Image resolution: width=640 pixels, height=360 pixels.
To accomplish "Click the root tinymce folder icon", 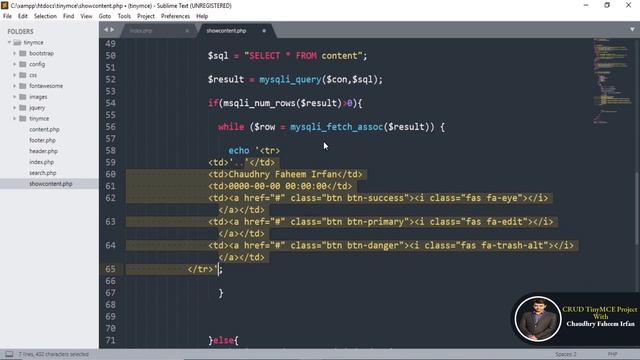I will [17, 42].
